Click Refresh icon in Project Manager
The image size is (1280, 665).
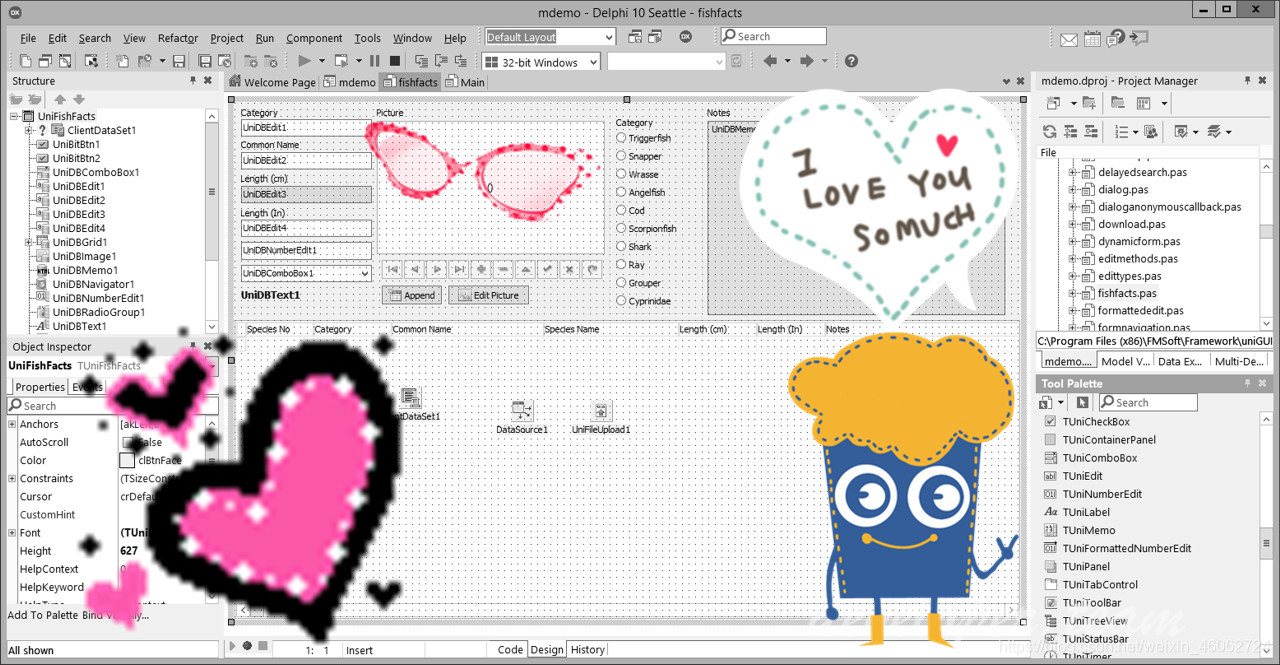coord(1050,131)
